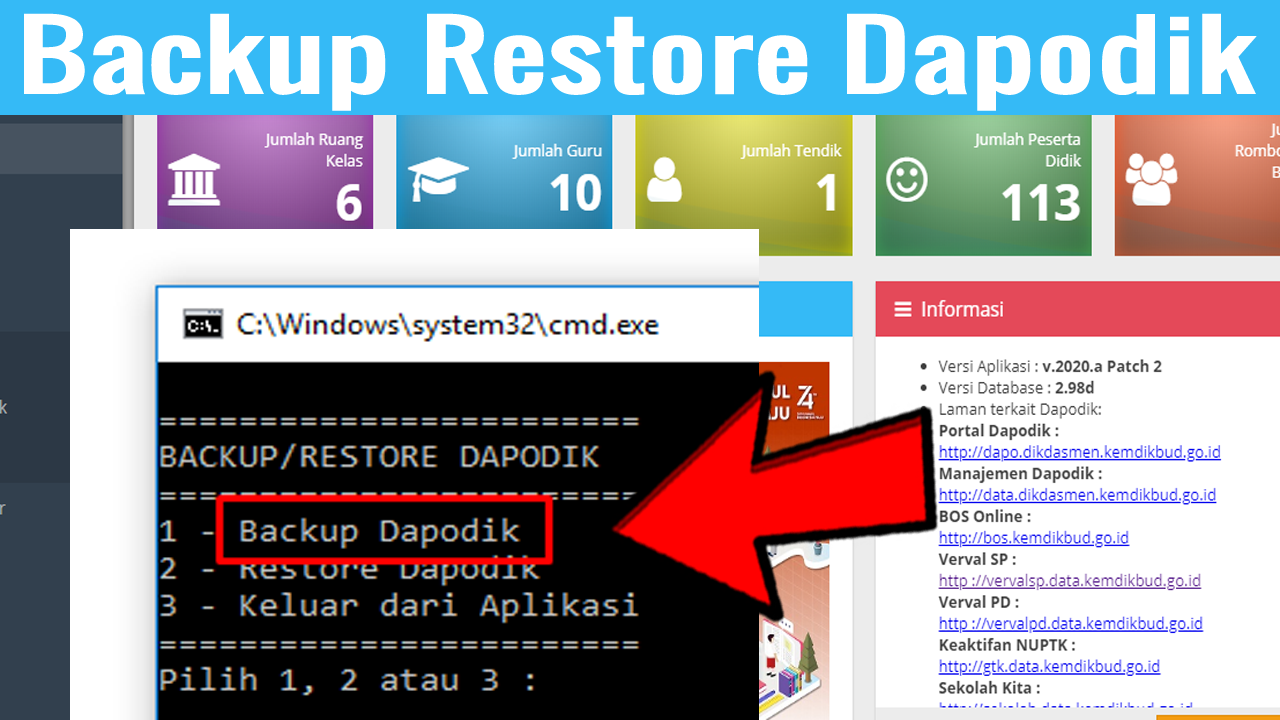Image resolution: width=1280 pixels, height=720 pixels.
Task: Open the bos.kemdikbud.go.id link
Action: point(1034,538)
